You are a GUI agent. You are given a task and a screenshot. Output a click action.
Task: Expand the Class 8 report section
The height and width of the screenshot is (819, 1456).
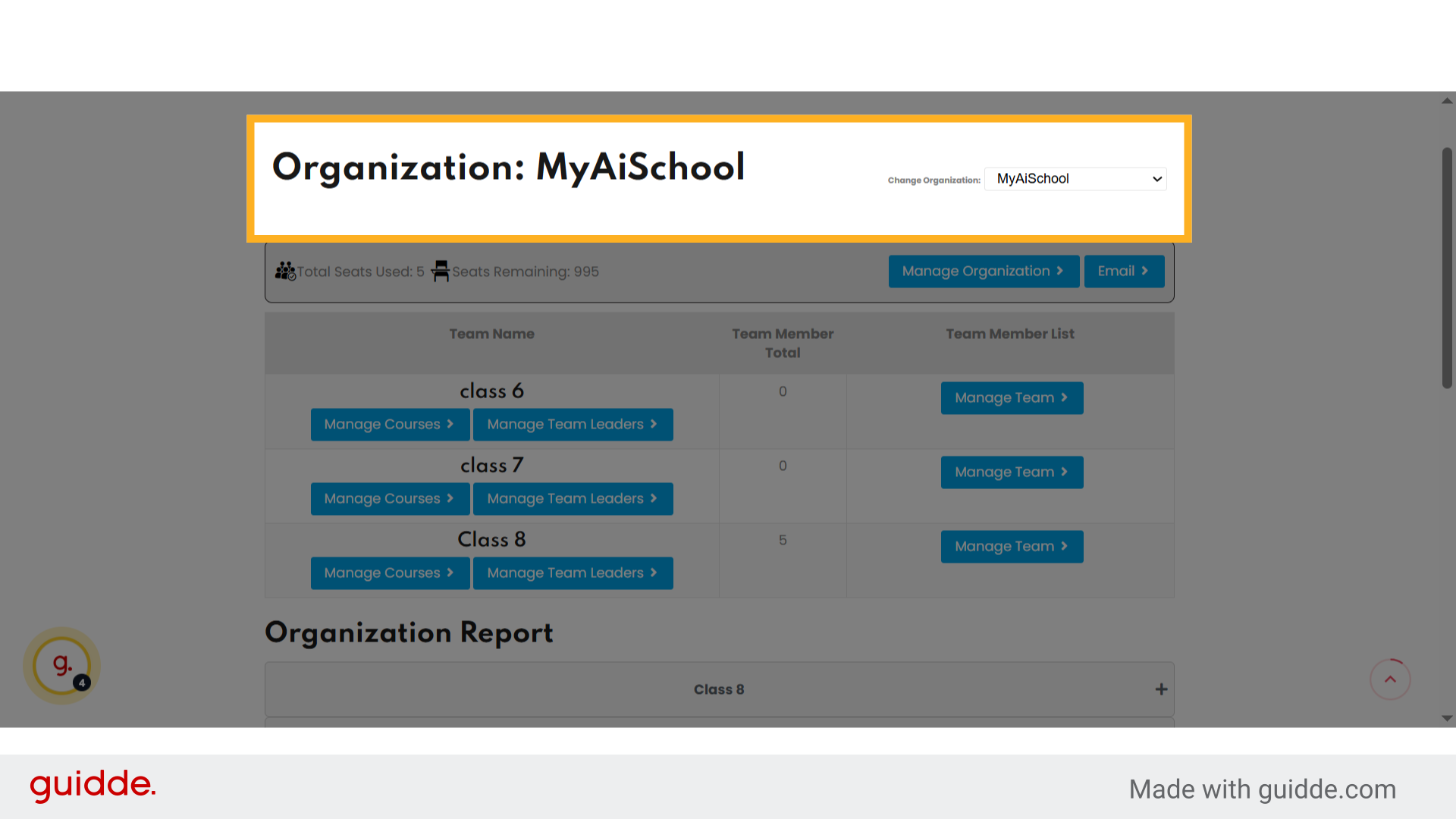(x=1161, y=689)
